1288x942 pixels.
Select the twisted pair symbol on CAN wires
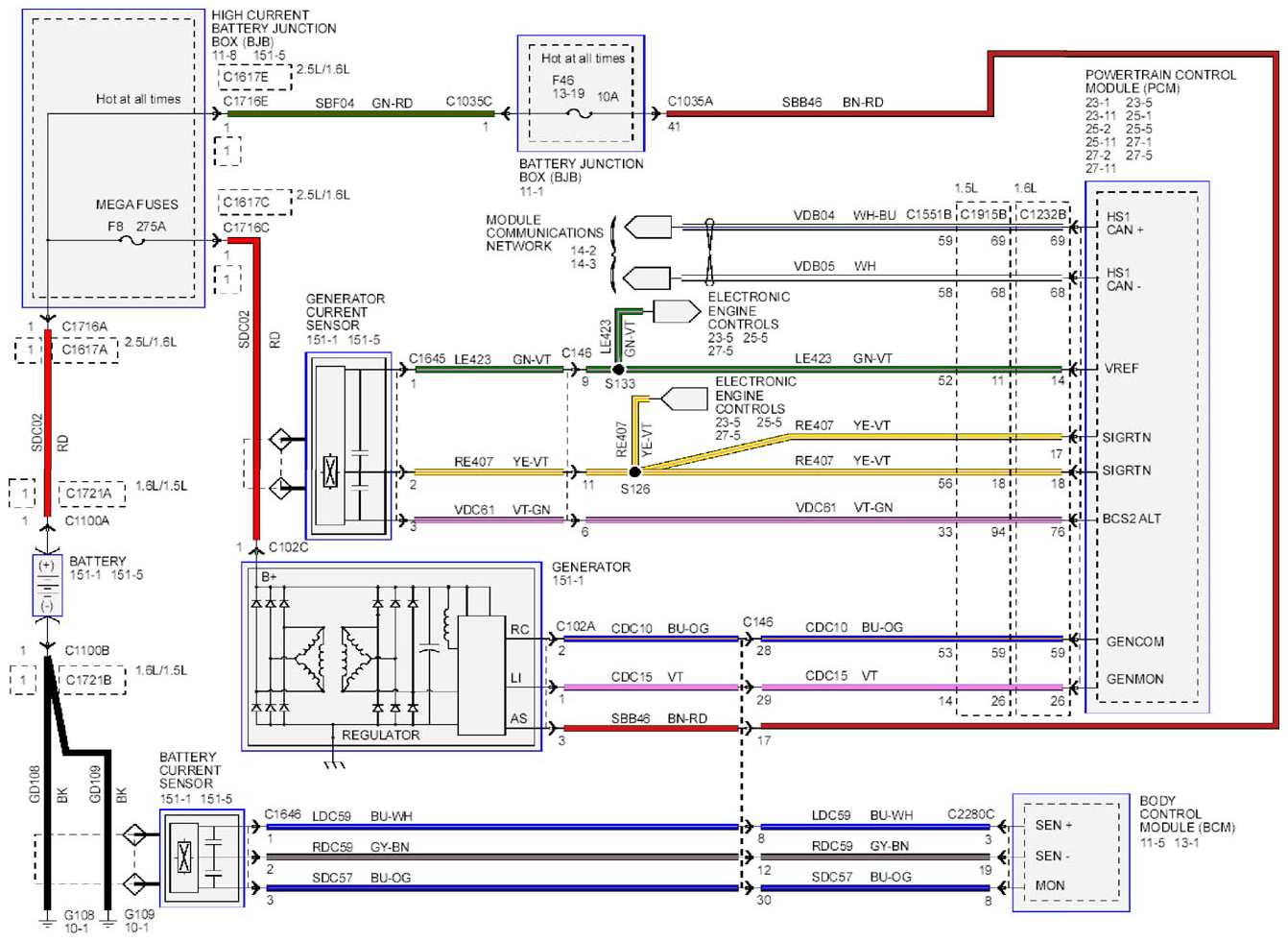tap(709, 253)
